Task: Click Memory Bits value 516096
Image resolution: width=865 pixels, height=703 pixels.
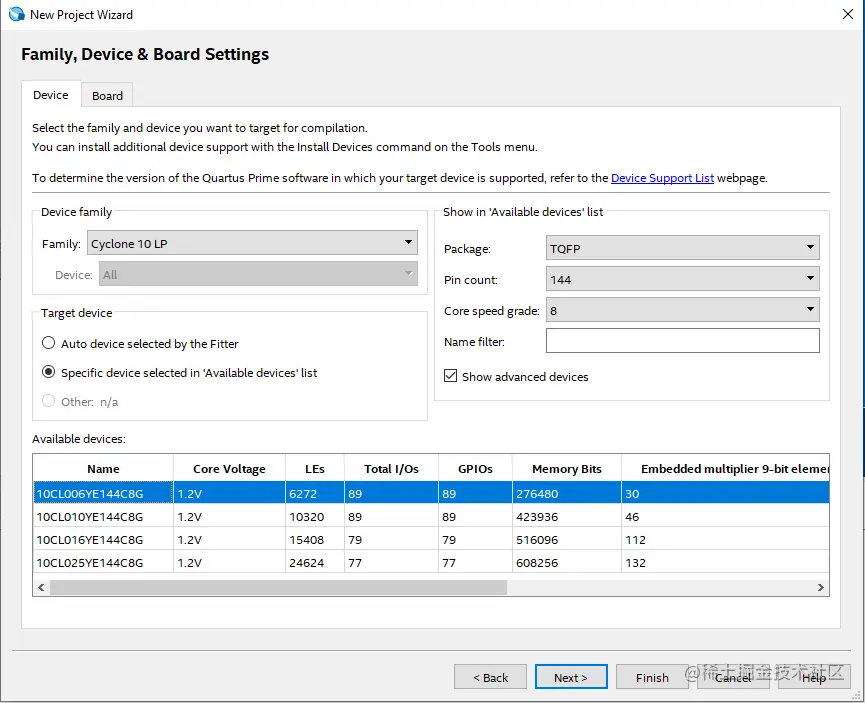Action: [537, 540]
